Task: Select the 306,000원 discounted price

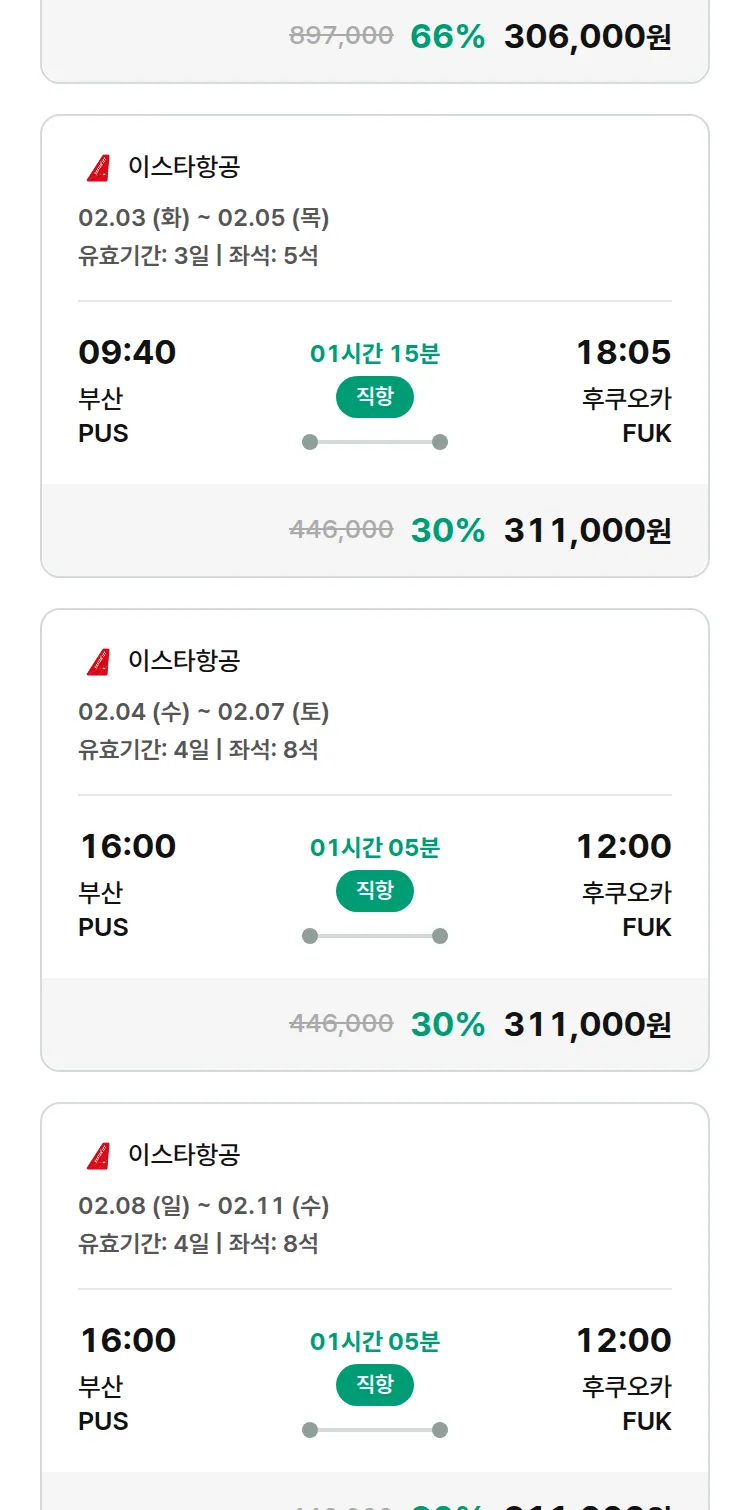Action: click(587, 37)
